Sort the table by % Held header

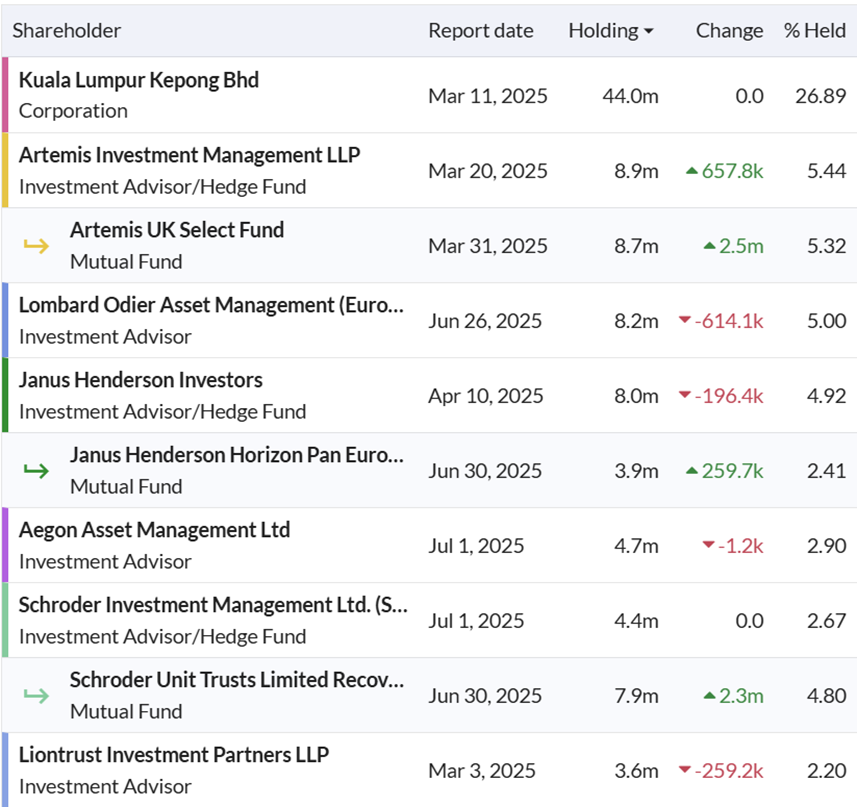(815, 31)
